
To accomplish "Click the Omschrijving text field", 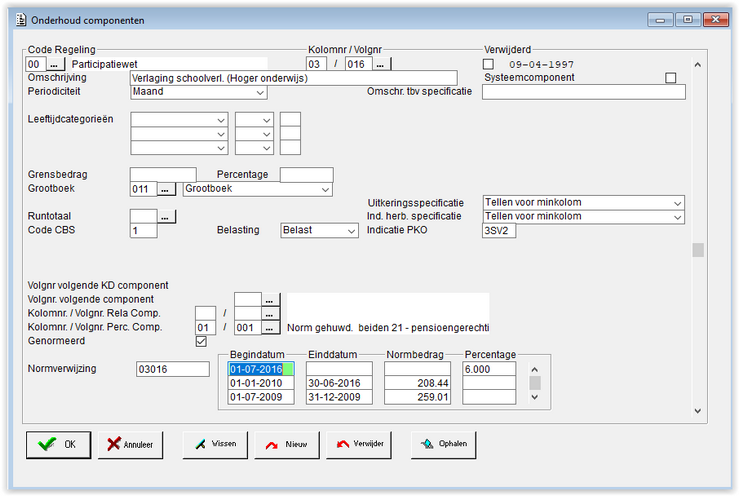I will (x=293, y=78).
